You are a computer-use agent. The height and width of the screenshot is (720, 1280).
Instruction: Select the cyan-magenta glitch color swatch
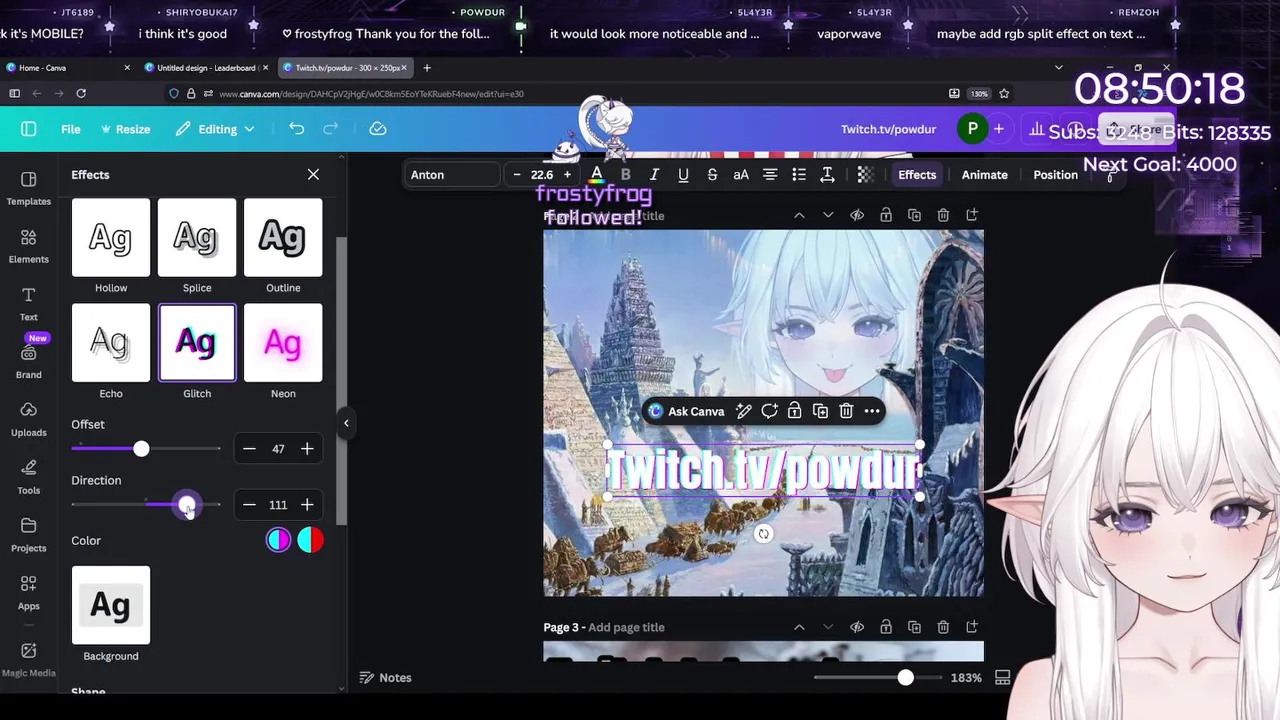click(x=278, y=540)
